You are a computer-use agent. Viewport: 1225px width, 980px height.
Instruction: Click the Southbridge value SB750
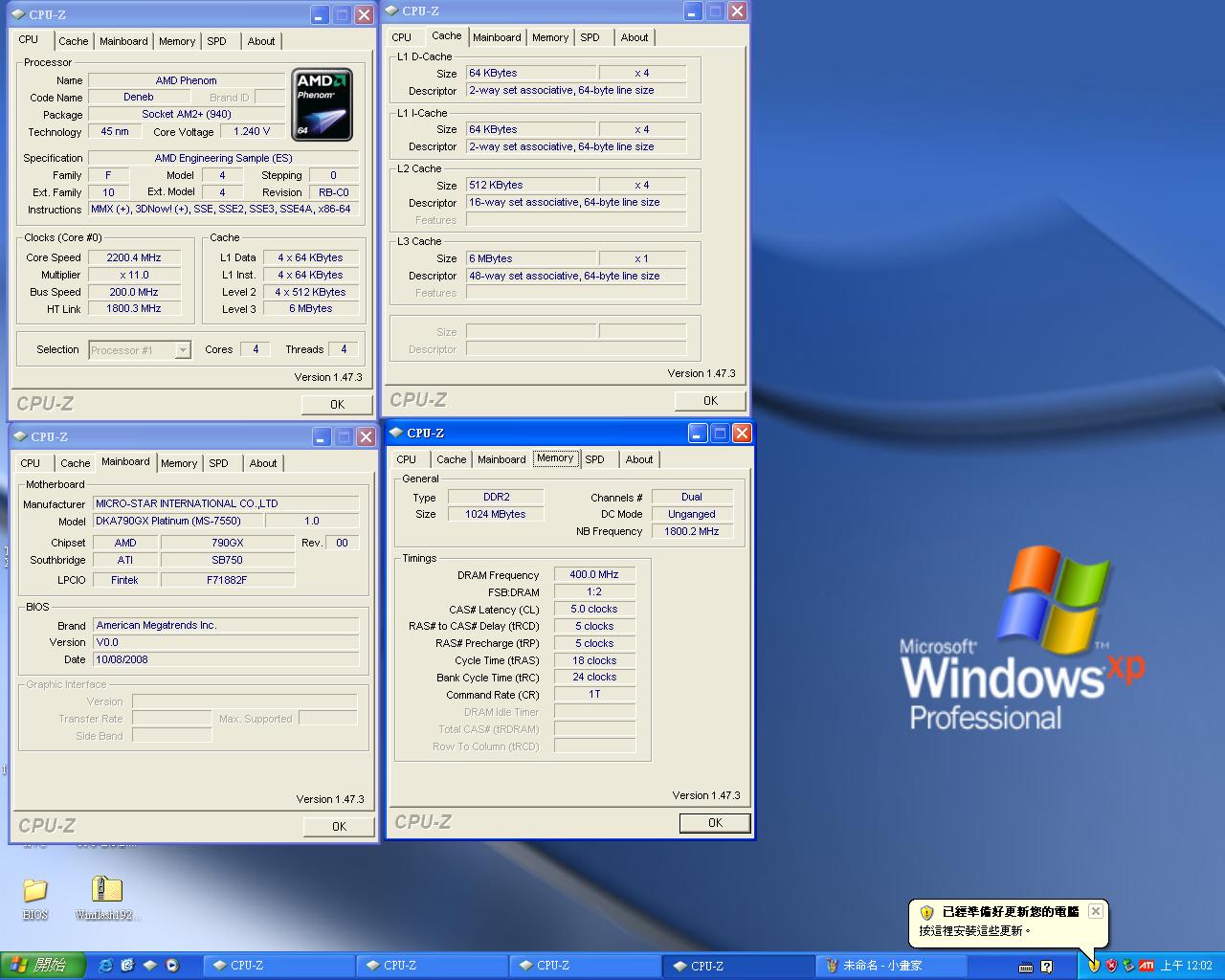tap(228, 560)
